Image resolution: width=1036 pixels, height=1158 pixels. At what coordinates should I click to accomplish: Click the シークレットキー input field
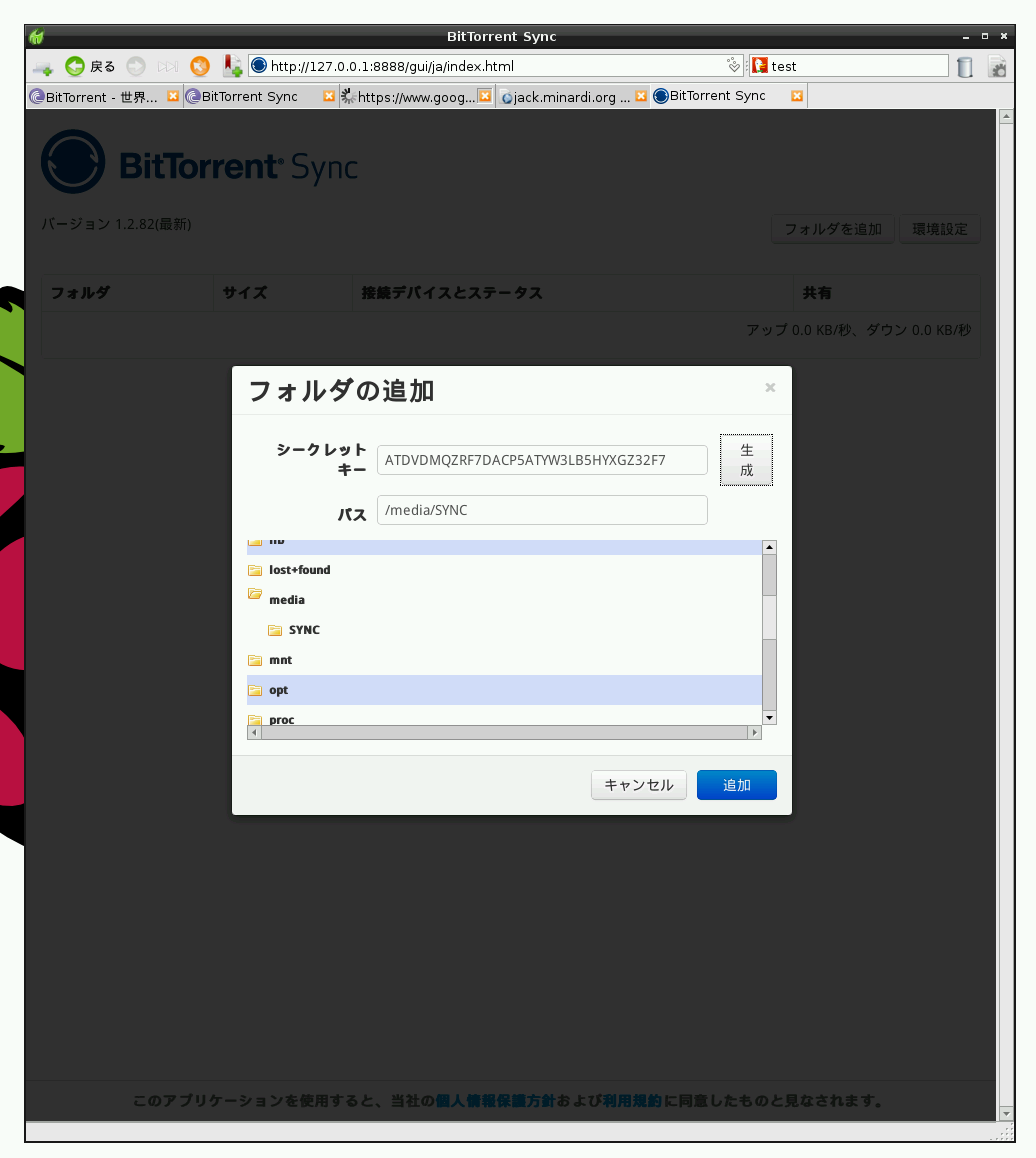(542, 460)
